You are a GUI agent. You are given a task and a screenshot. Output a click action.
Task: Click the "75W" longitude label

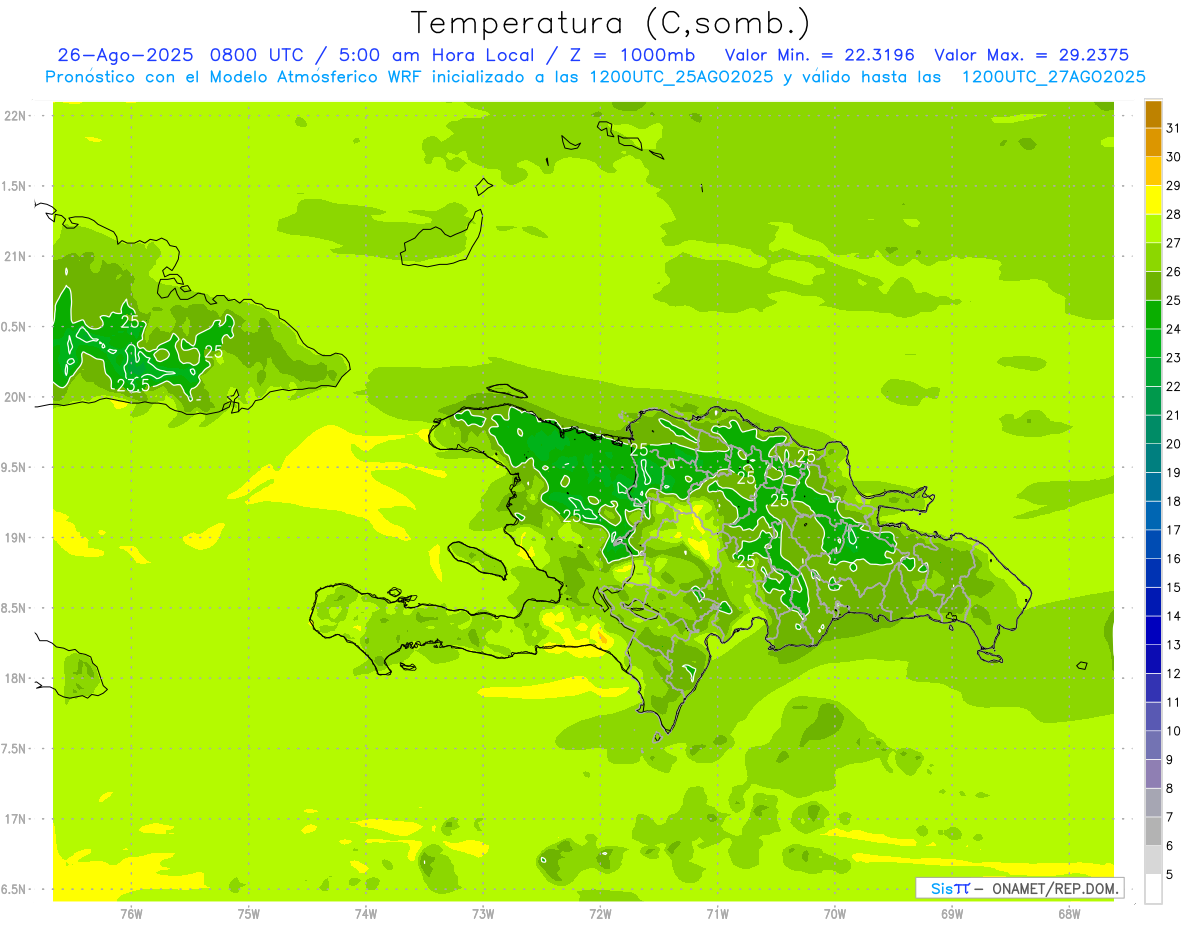click(249, 914)
